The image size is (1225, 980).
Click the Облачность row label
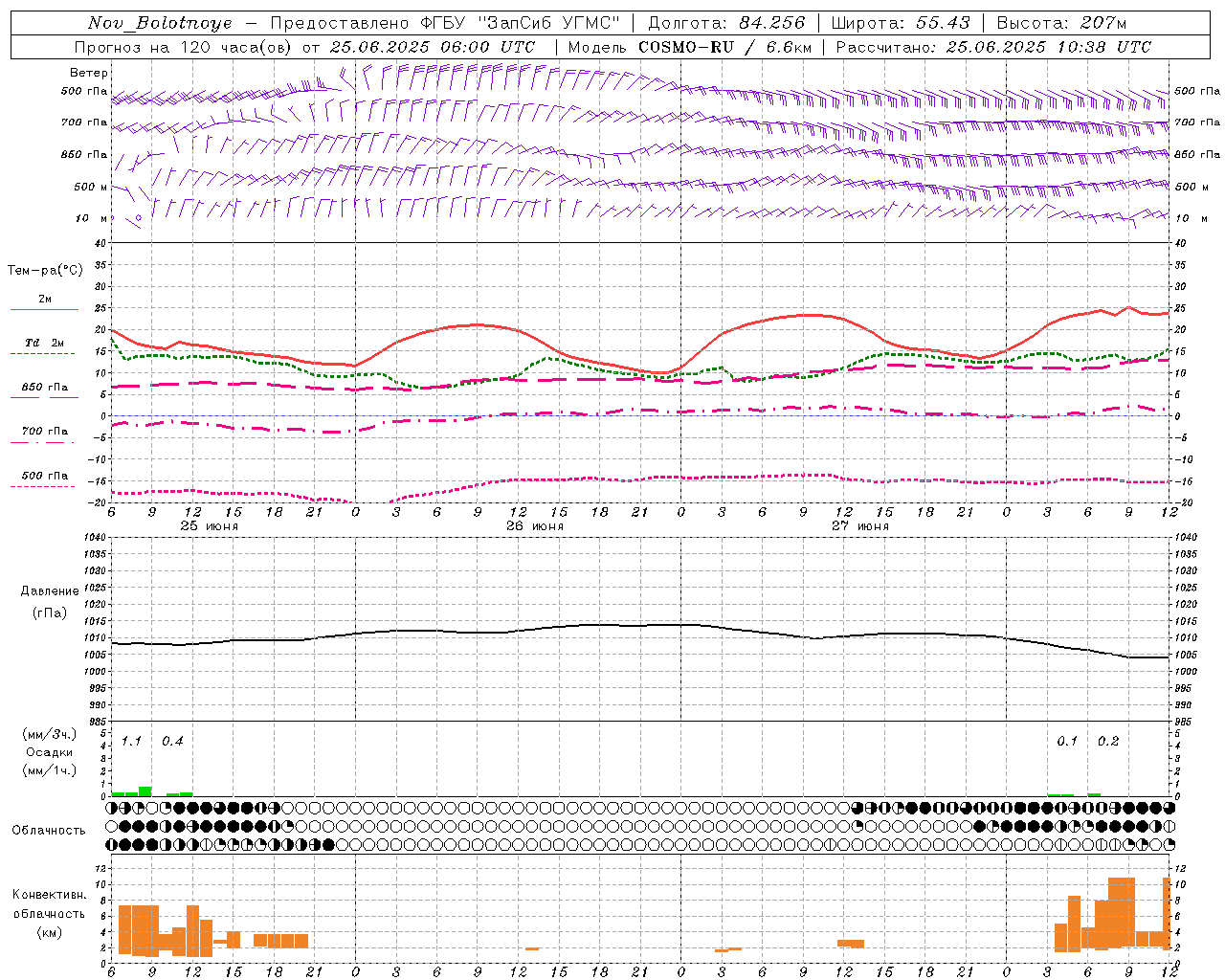click(49, 830)
